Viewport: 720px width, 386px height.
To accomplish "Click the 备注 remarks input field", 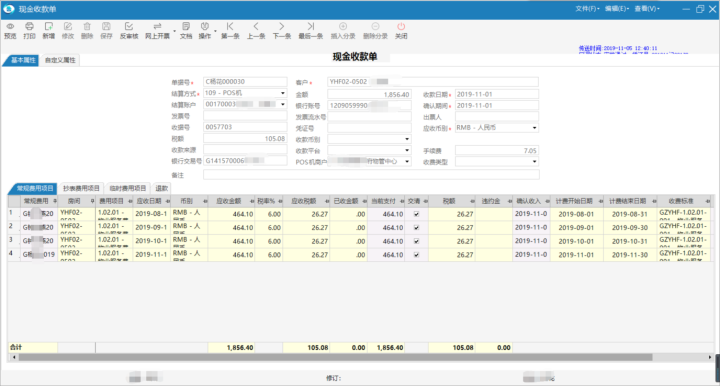I will click(x=371, y=175).
